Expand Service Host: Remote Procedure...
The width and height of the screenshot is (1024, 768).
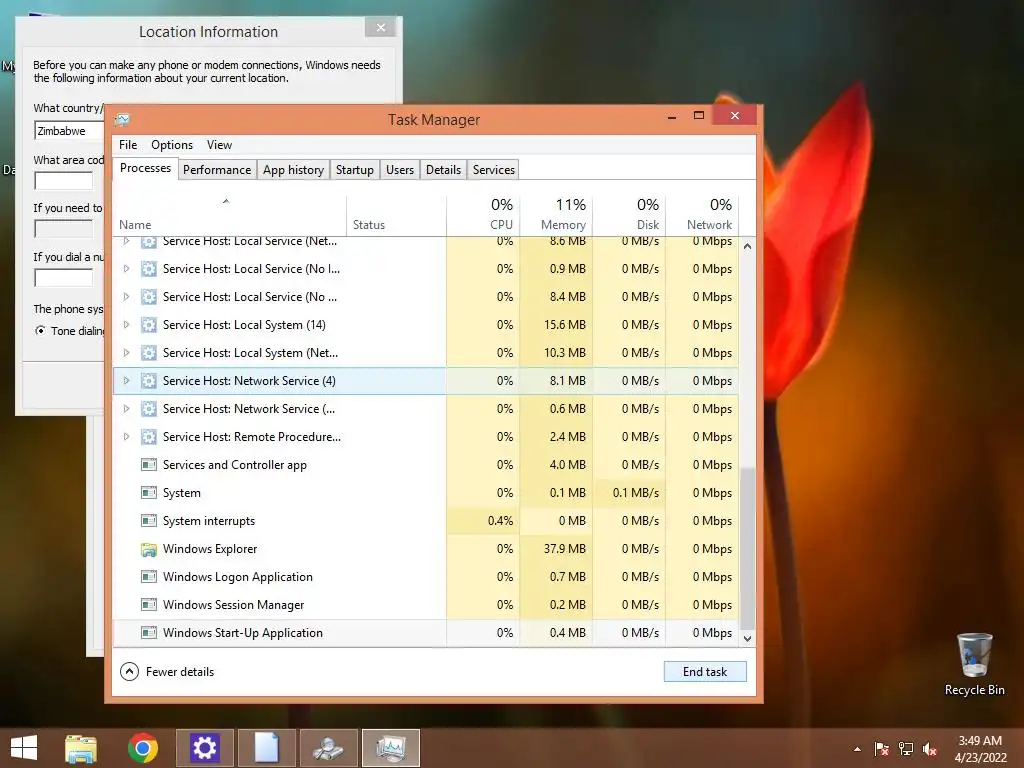[127, 437]
